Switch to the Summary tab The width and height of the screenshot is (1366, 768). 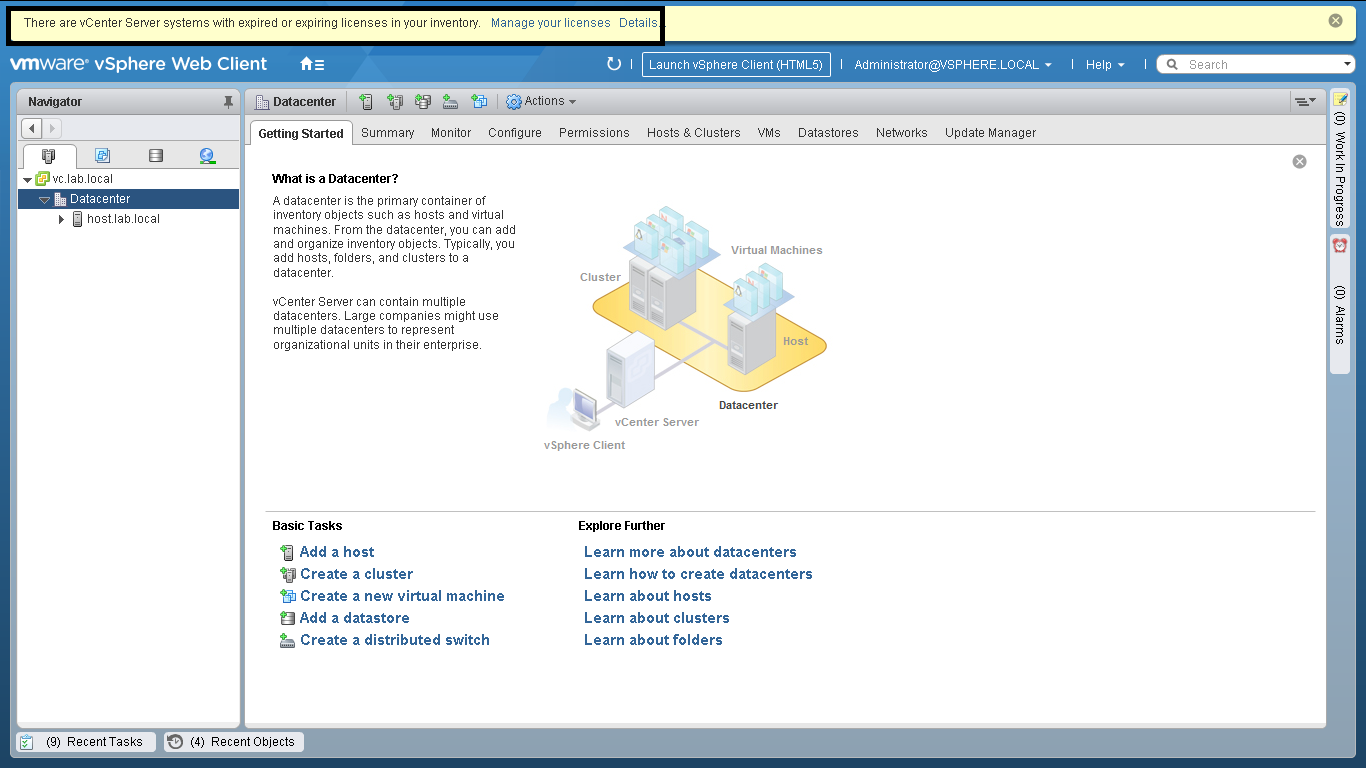point(387,133)
